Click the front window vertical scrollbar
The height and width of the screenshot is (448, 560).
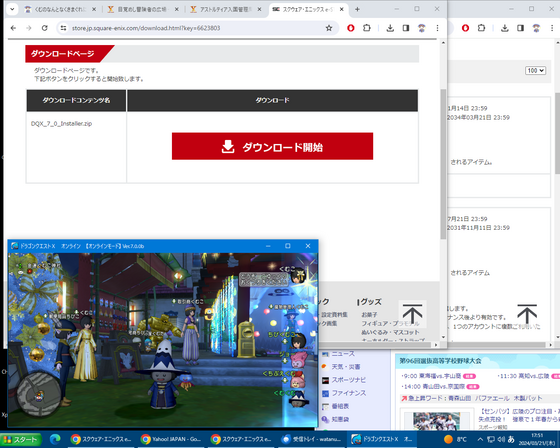coord(443,164)
